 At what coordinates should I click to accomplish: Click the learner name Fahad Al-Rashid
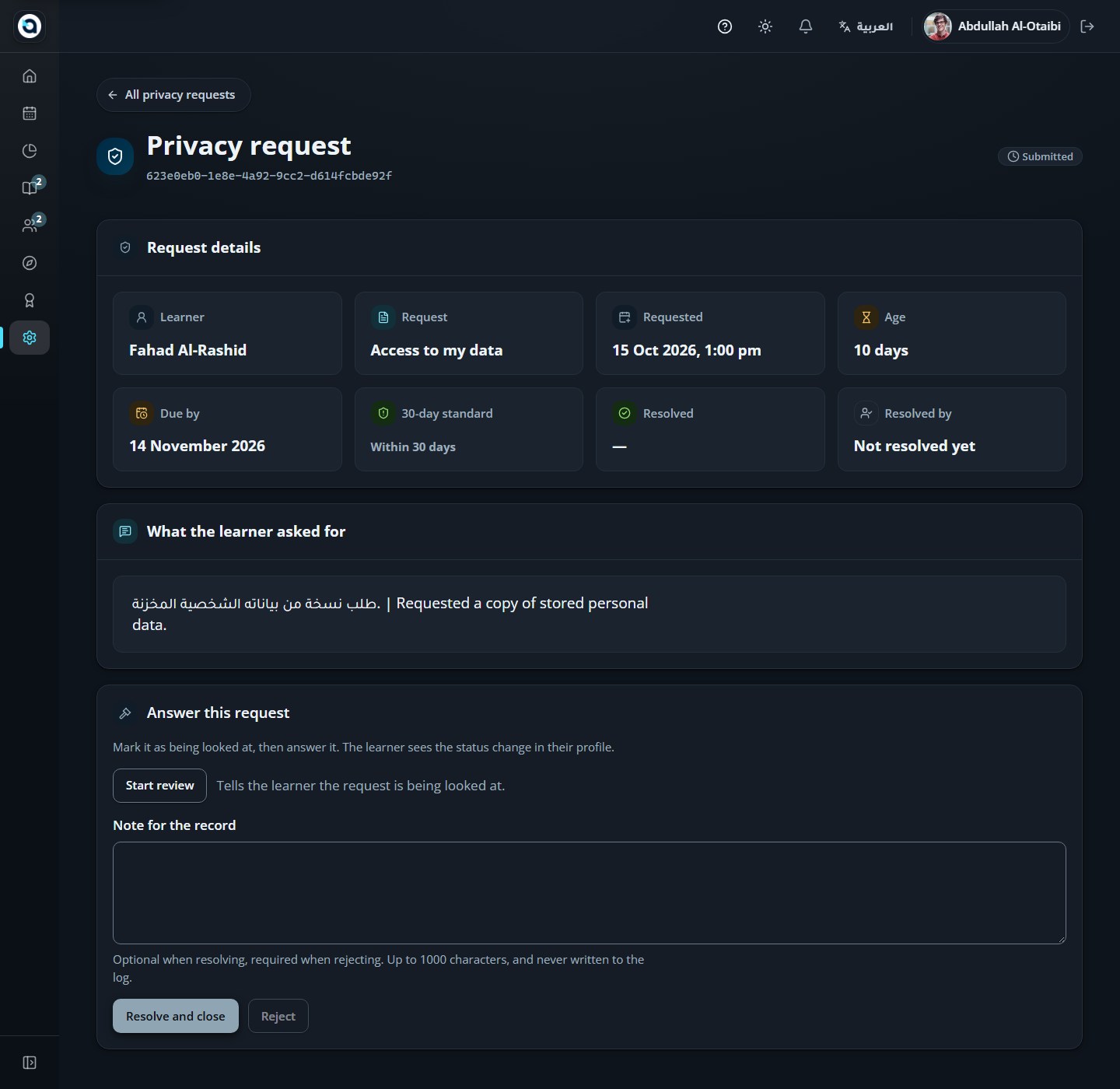[x=187, y=350]
